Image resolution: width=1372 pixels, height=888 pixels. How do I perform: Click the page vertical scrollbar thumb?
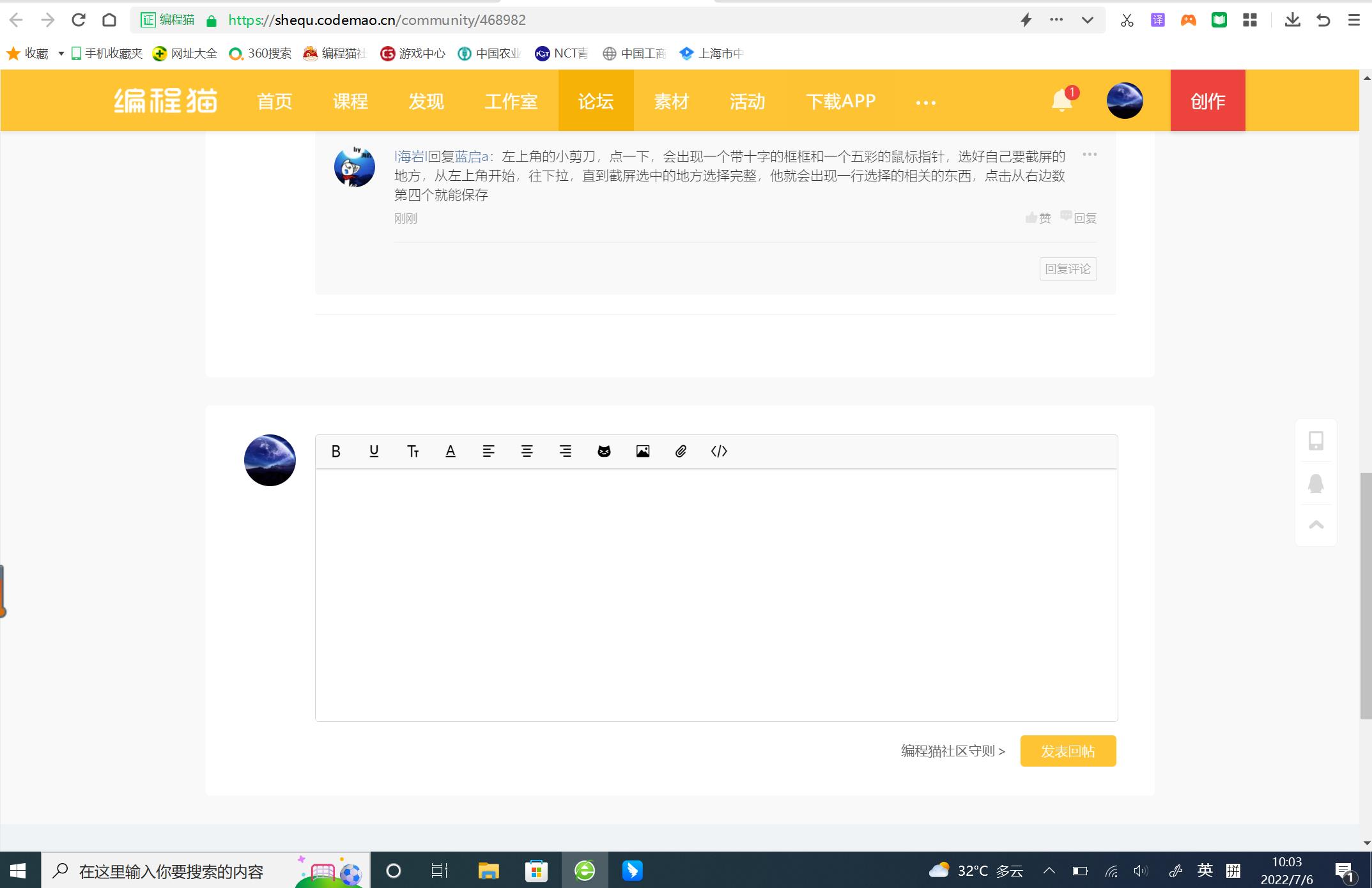coord(1366,596)
